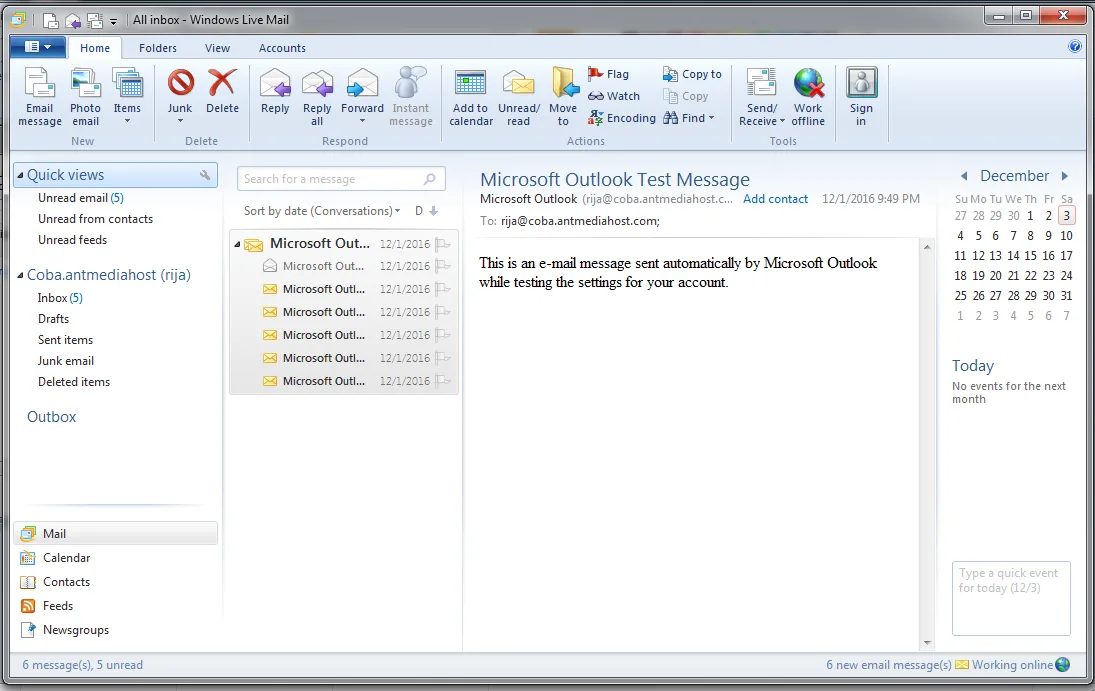This screenshot has width=1095, height=691.
Task: Forward the selected message
Action: tap(362, 97)
